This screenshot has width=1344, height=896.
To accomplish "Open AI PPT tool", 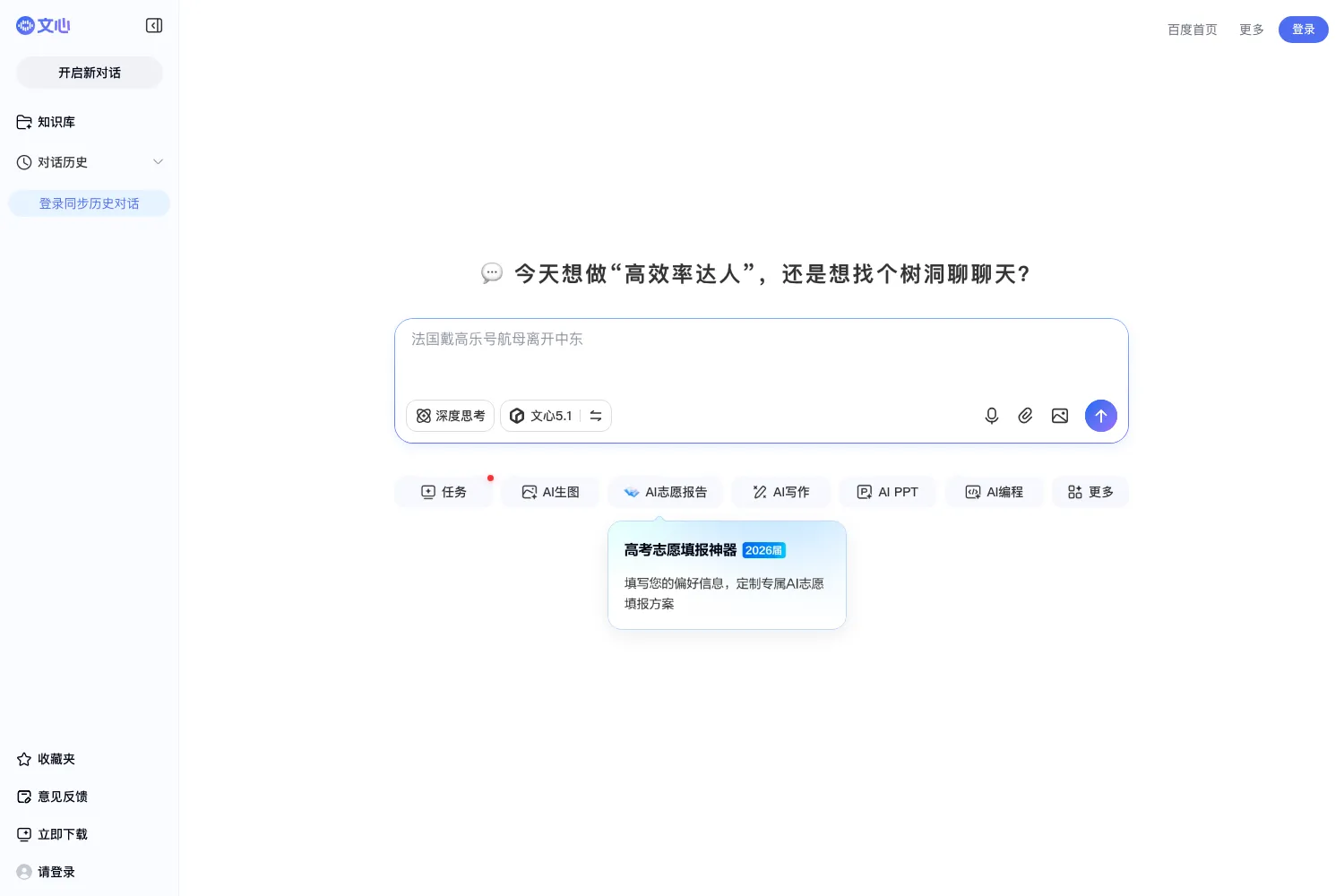I will click(x=888, y=492).
